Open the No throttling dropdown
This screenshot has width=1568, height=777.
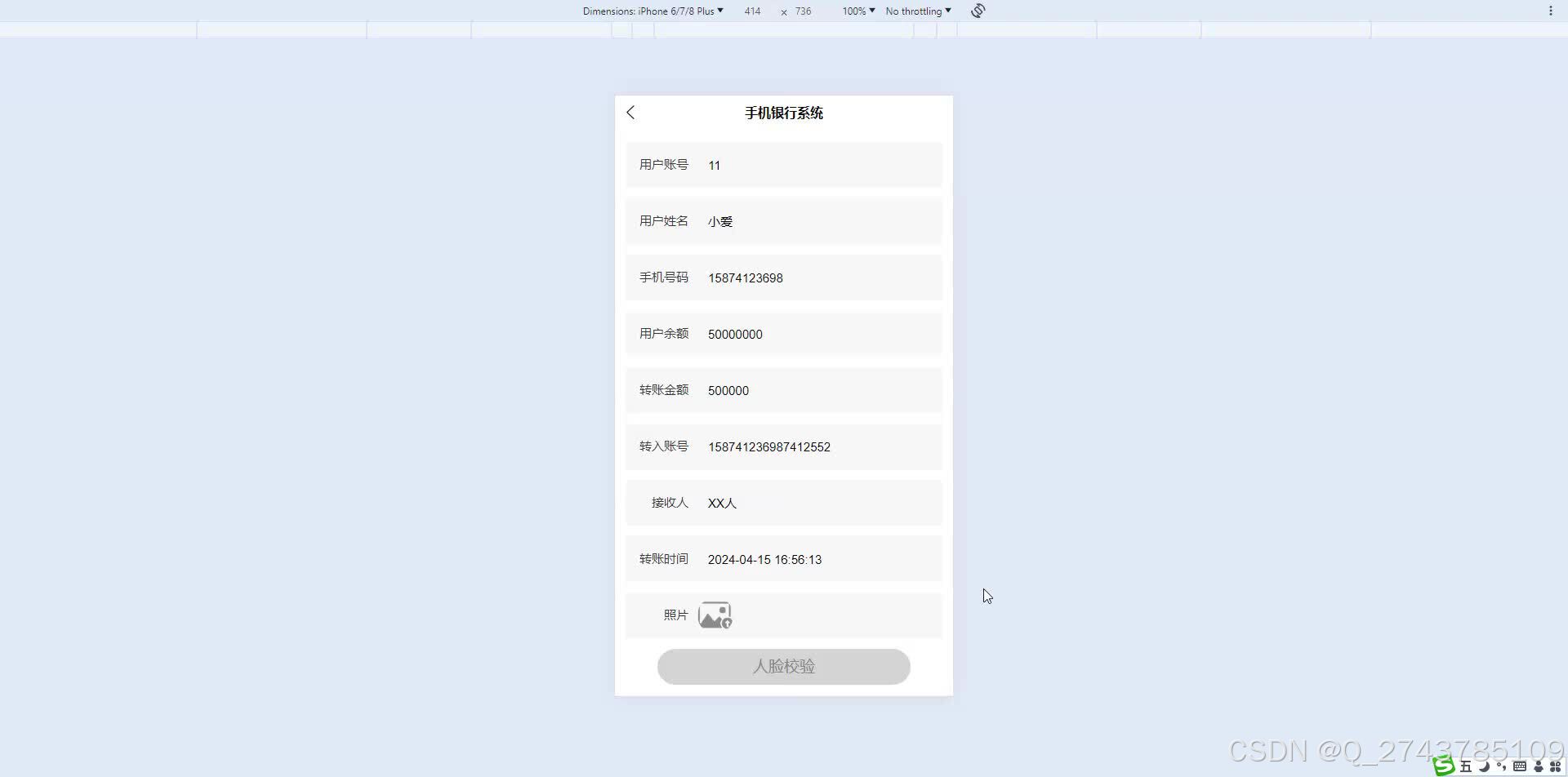coord(918,11)
